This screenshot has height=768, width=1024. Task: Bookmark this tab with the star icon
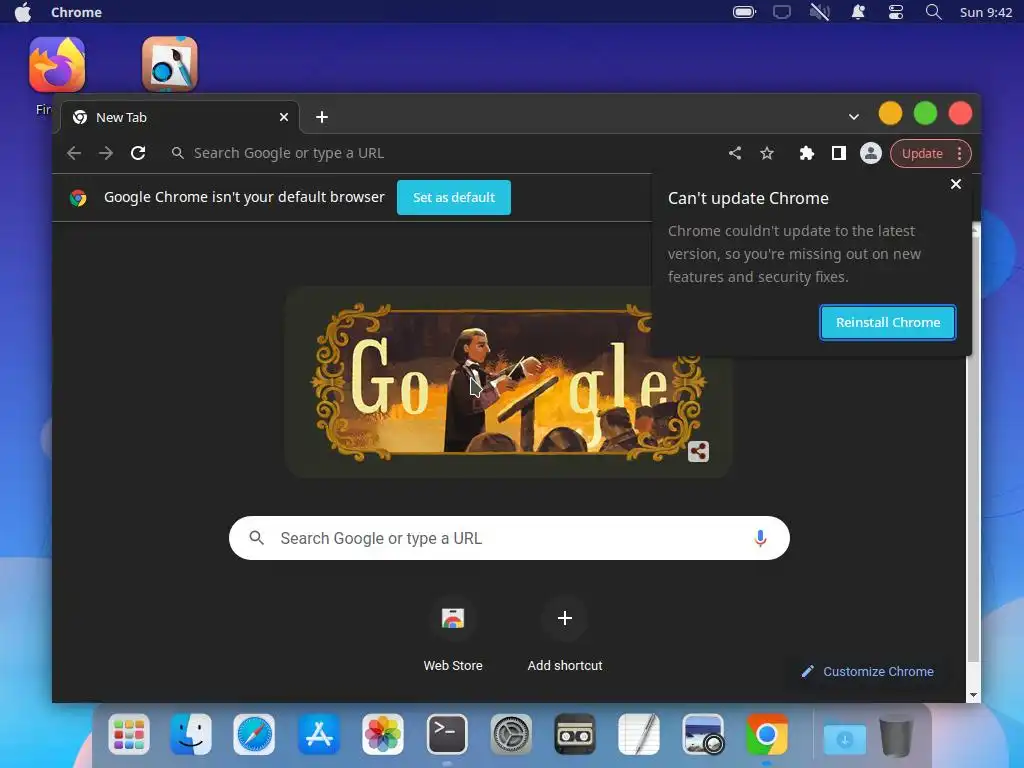click(767, 153)
